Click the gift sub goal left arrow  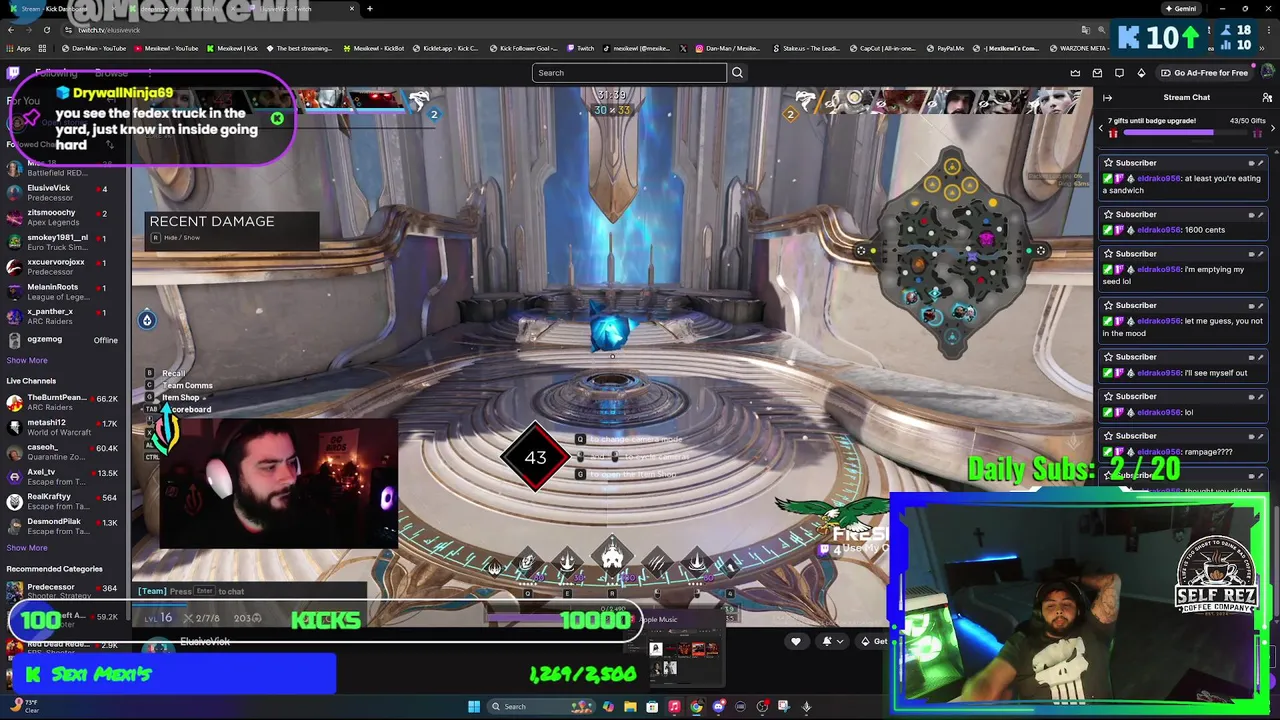(x=1101, y=128)
